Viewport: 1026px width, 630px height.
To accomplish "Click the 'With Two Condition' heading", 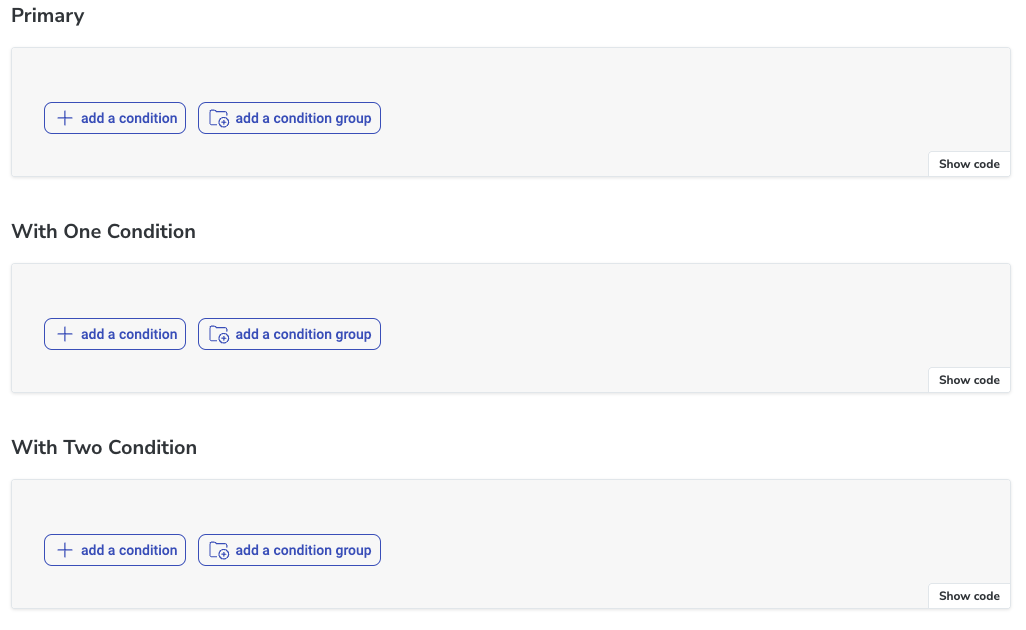I will point(104,447).
